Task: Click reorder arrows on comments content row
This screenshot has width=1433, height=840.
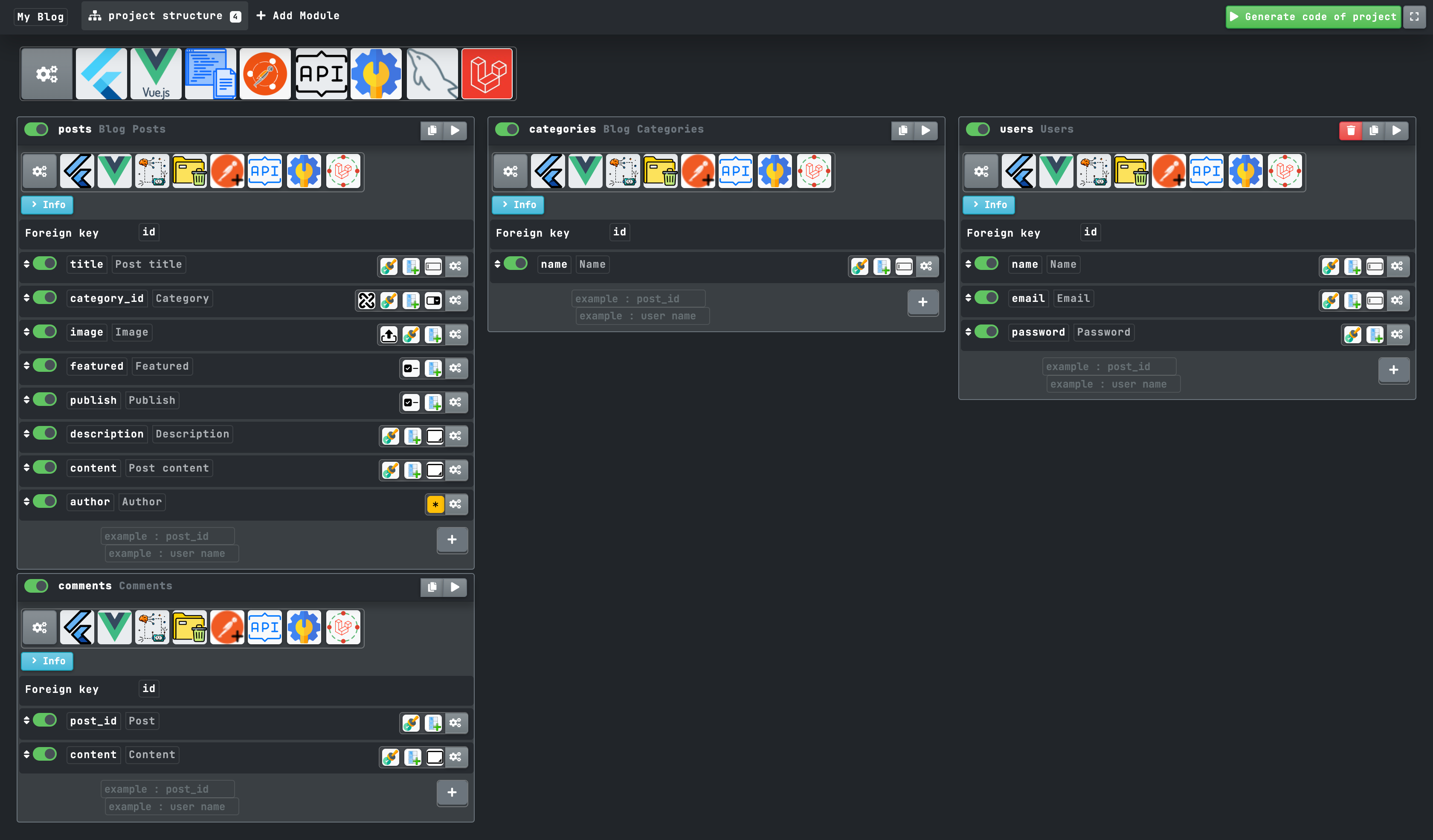Action: click(27, 754)
